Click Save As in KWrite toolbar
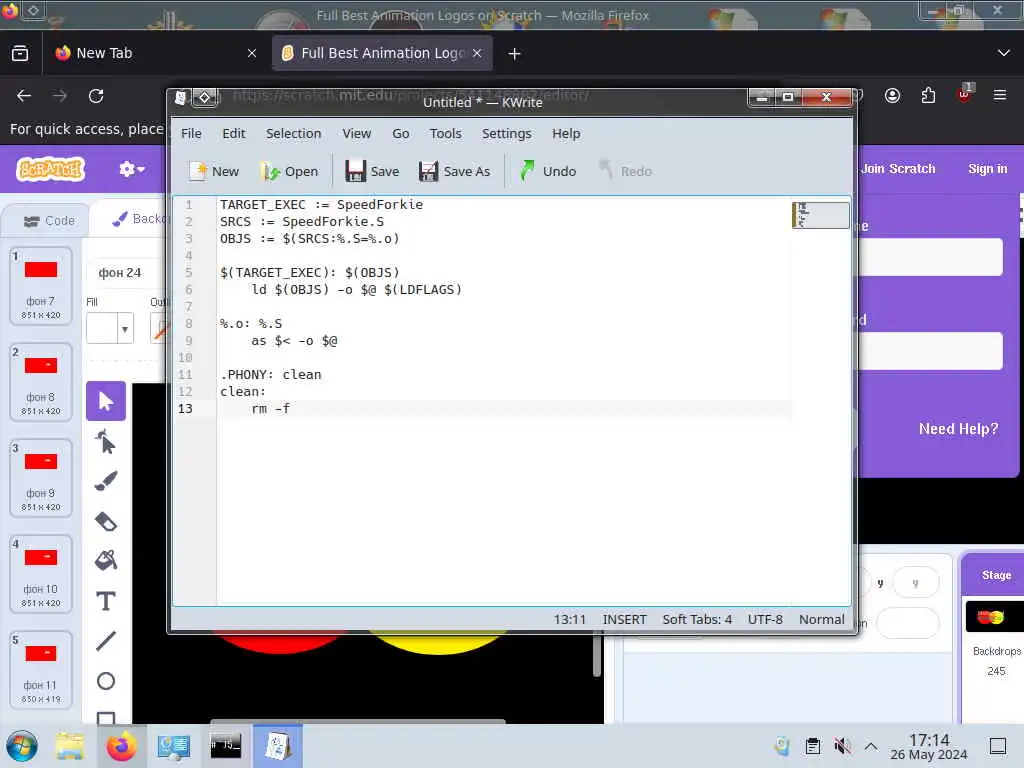The width and height of the screenshot is (1024, 768). pos(455,171)
